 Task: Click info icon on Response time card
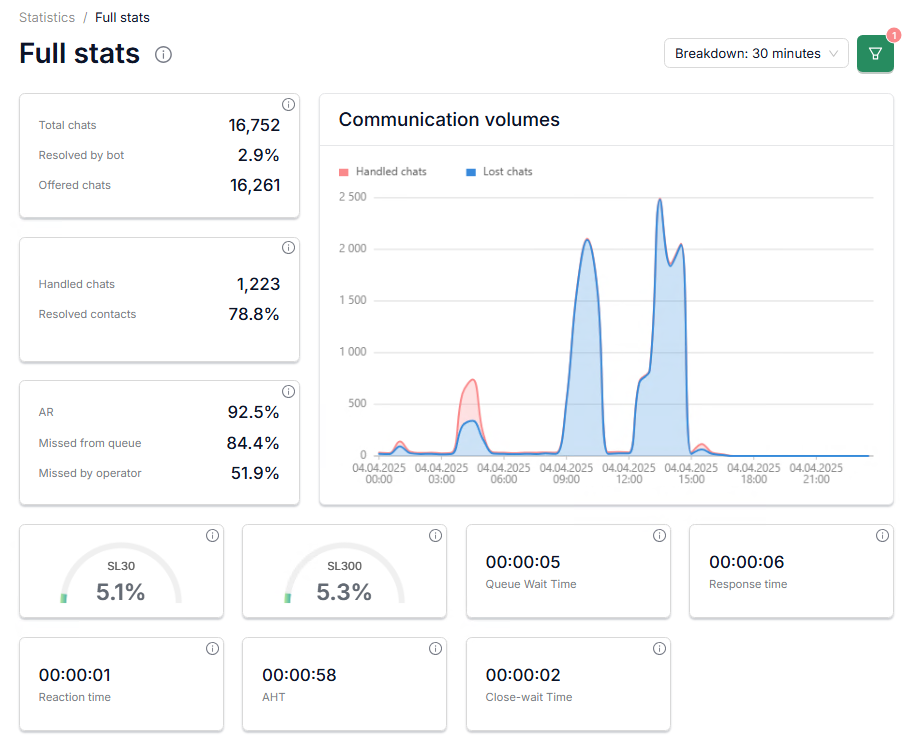882,536
